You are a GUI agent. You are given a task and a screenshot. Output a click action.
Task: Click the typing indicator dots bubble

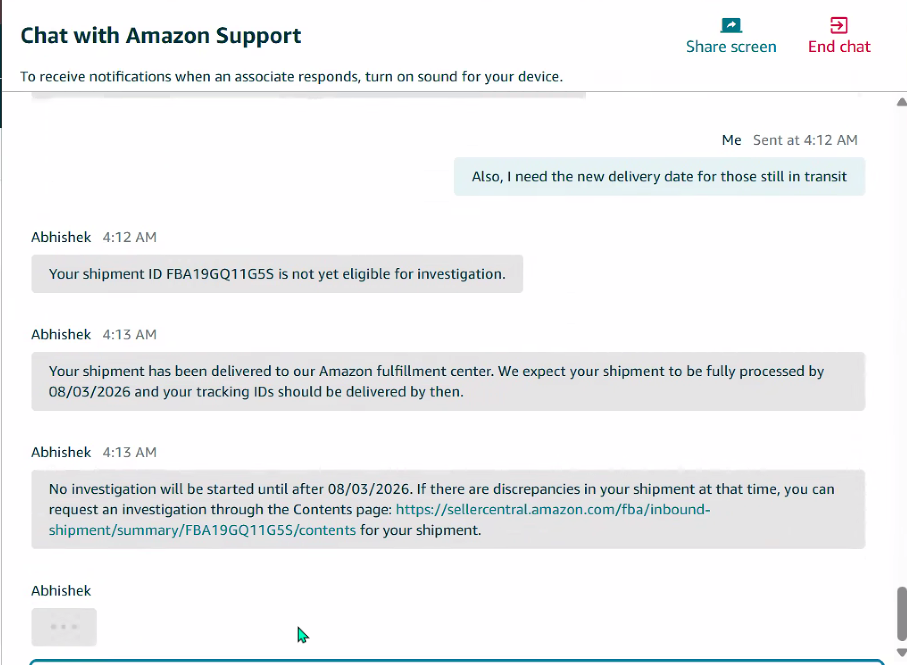(64, 627)
